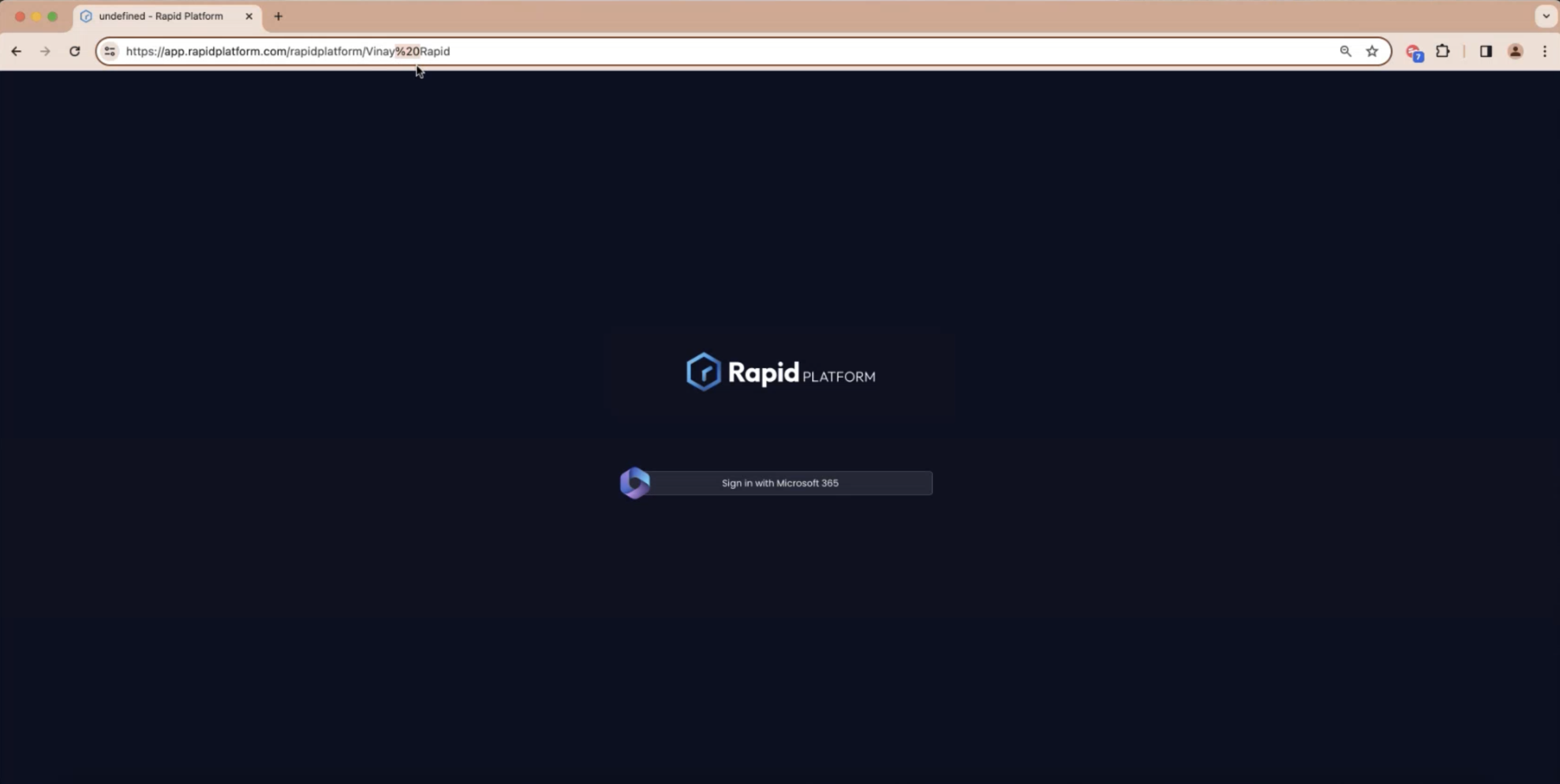This screenshot has width=1560, height=784.
Task: Select the current undefined Rapid Platform tab
Action: [165, 15]
